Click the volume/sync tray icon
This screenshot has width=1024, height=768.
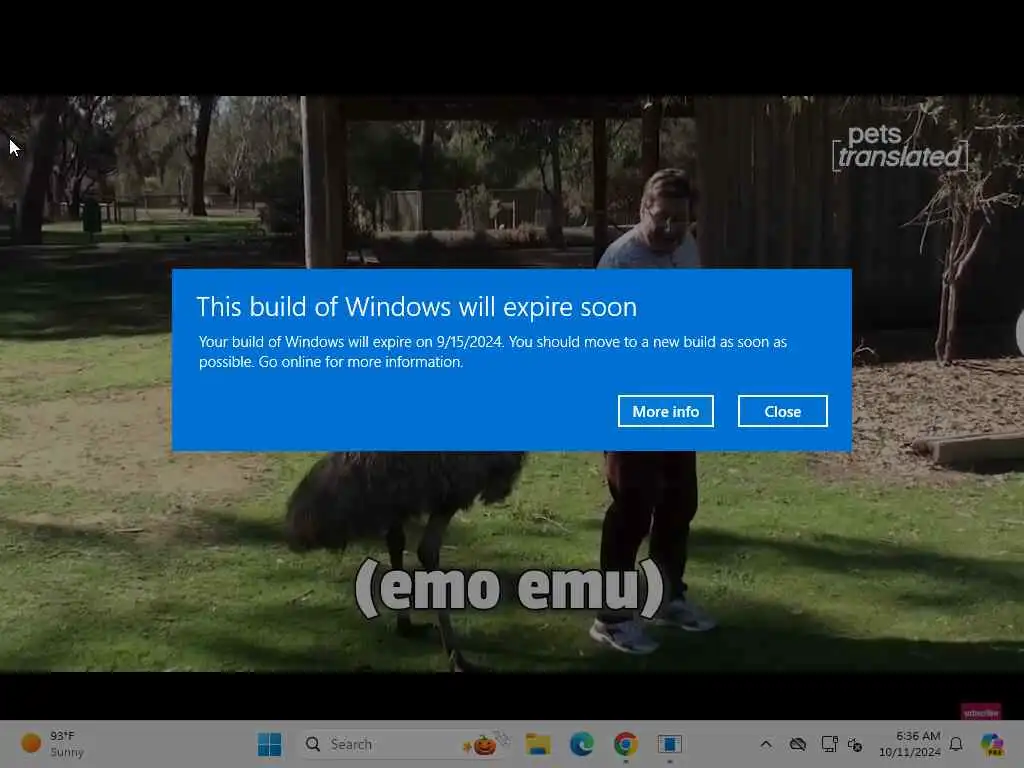855,744
